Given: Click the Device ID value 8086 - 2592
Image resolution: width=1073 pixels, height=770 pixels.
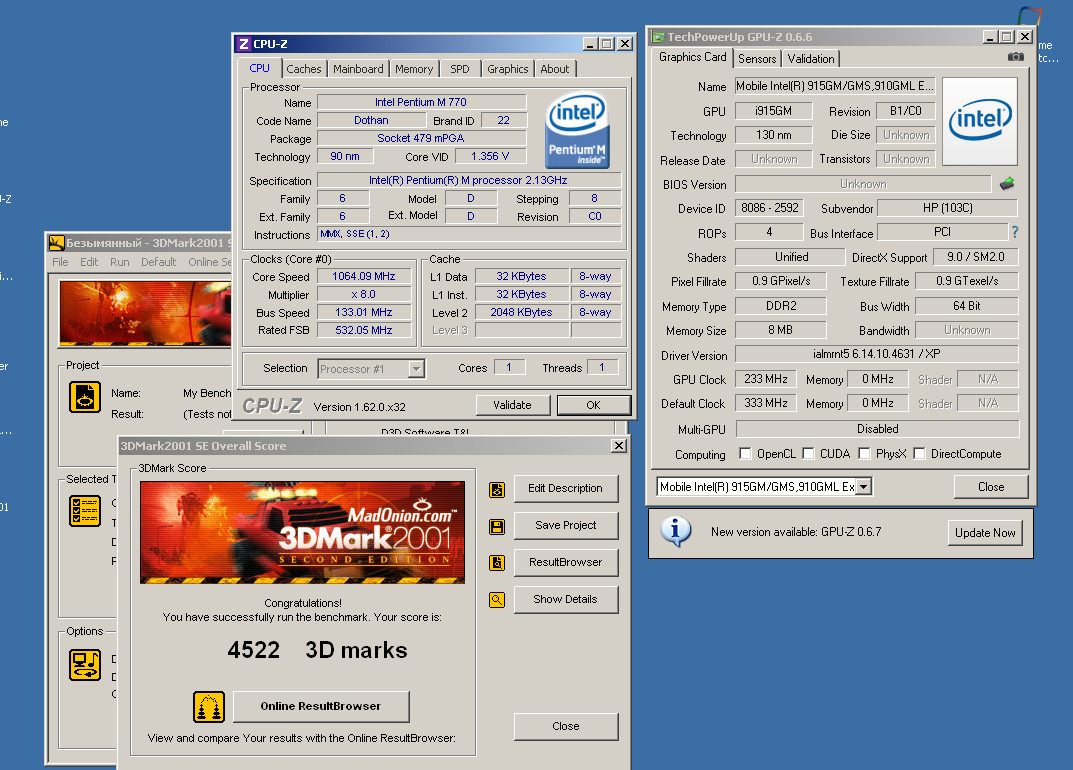Looking at the screenshot, I should (769, 208).
